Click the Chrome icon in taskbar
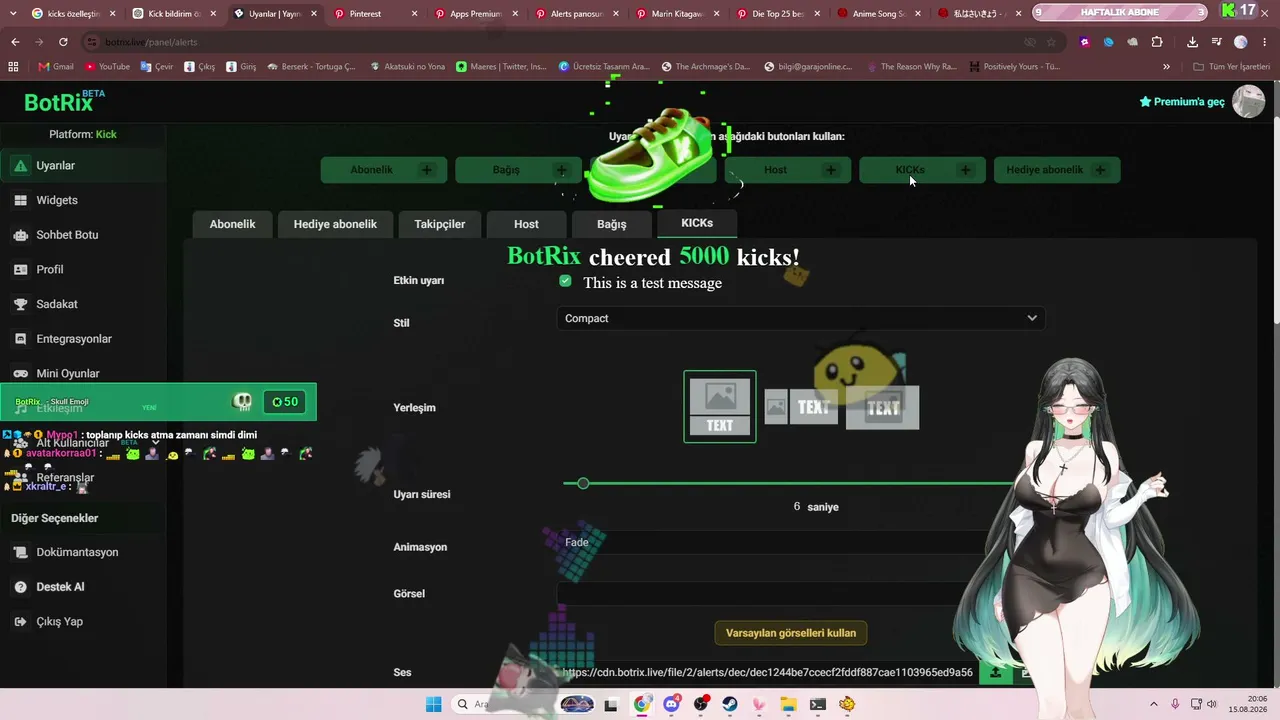Viewport: 1280px width, 720px height. [x=642, y=704]
